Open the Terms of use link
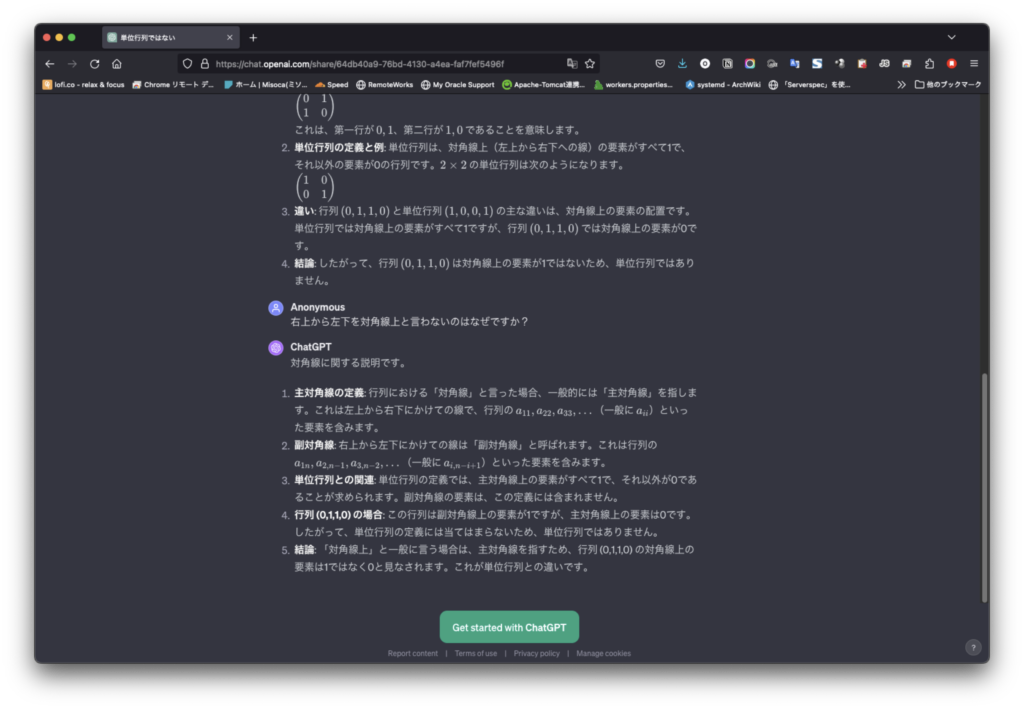The height and width of the screenshot is (709, 1024). click(x=476, y=653)
